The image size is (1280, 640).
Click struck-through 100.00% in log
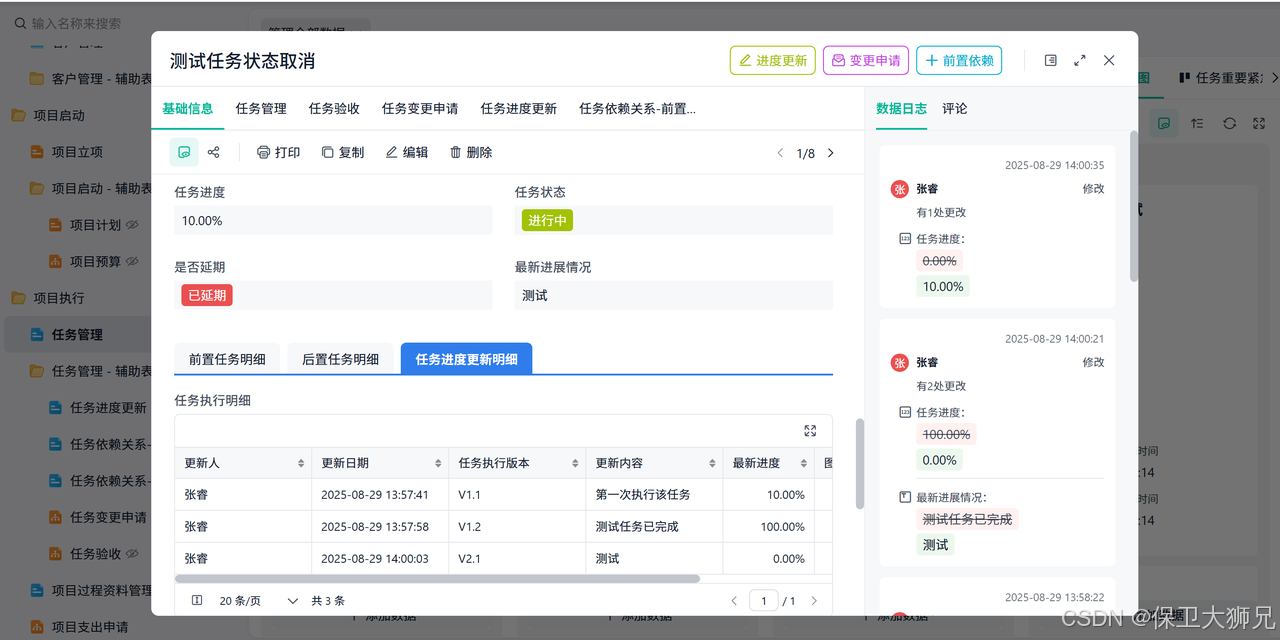tap(946, 435)
